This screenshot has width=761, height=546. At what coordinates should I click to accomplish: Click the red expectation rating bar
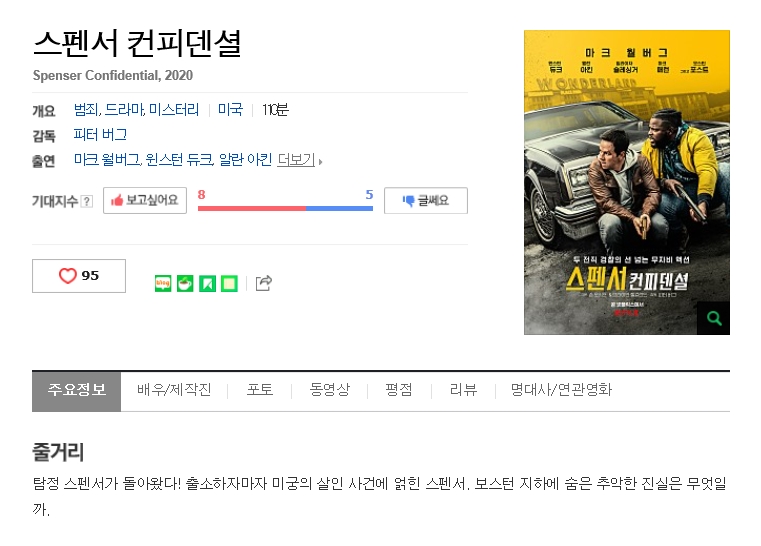coord(252,208)
